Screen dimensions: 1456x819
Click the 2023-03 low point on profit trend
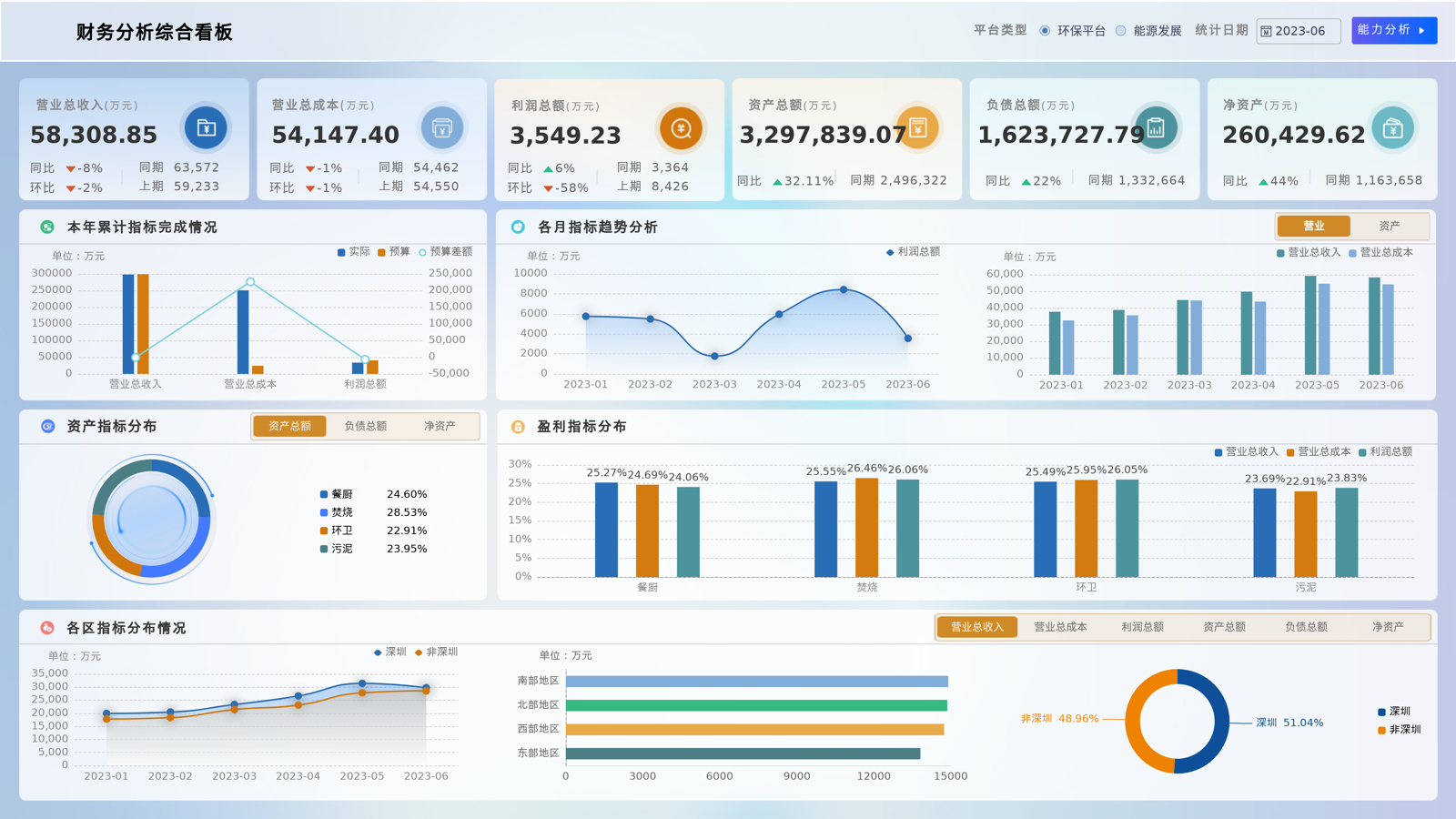(x=714, y=356)
